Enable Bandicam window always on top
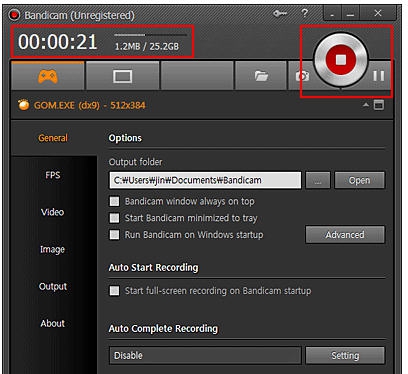408x374 pixels. pos(114,201)
